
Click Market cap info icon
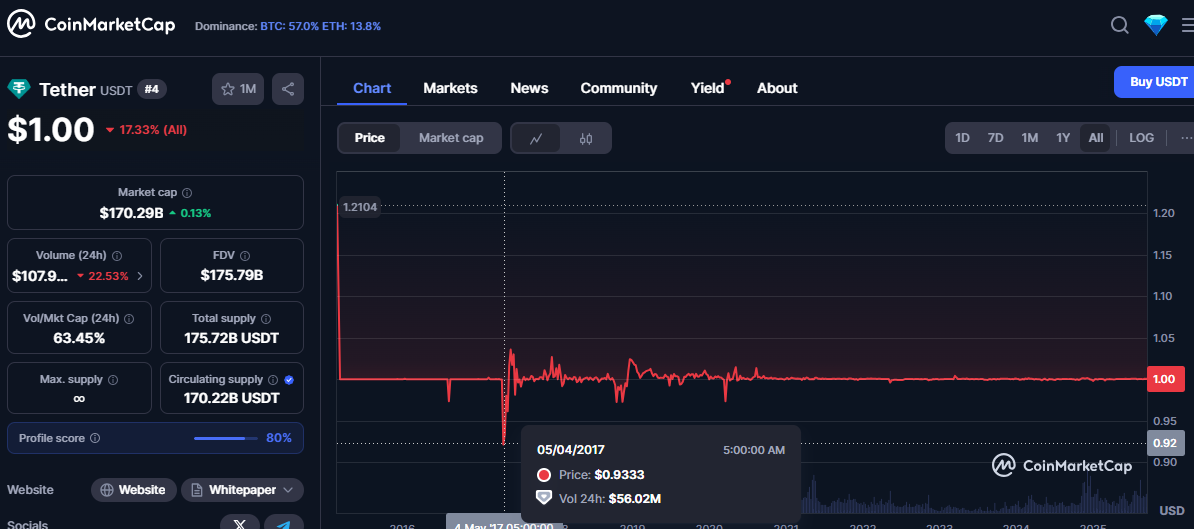[187, 193]
